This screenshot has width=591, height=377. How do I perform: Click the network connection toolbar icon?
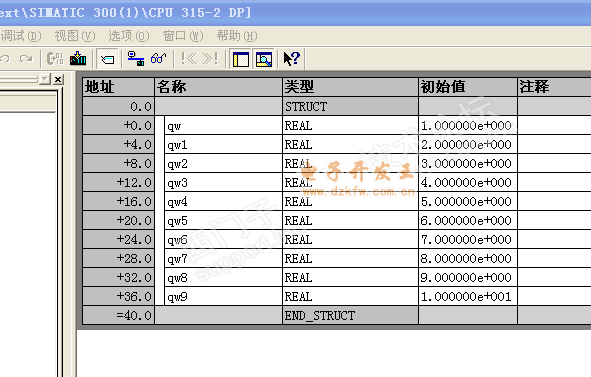(136, 58)
